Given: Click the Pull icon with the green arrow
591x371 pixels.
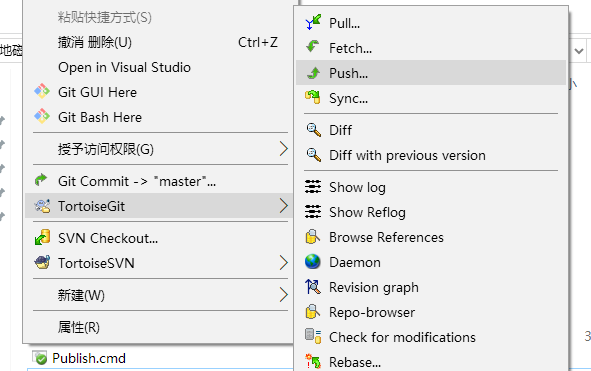Looking at the screenshot, I should click(313, 22).
